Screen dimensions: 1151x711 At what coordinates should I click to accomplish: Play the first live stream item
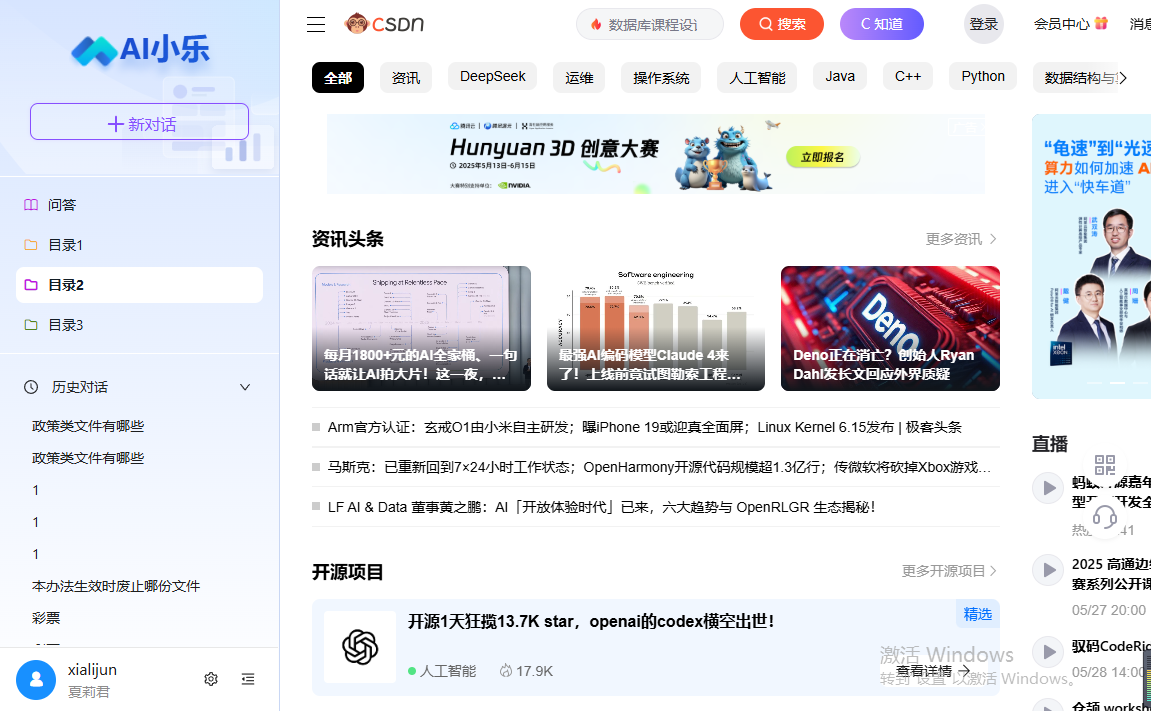[x=1048, y=488]
